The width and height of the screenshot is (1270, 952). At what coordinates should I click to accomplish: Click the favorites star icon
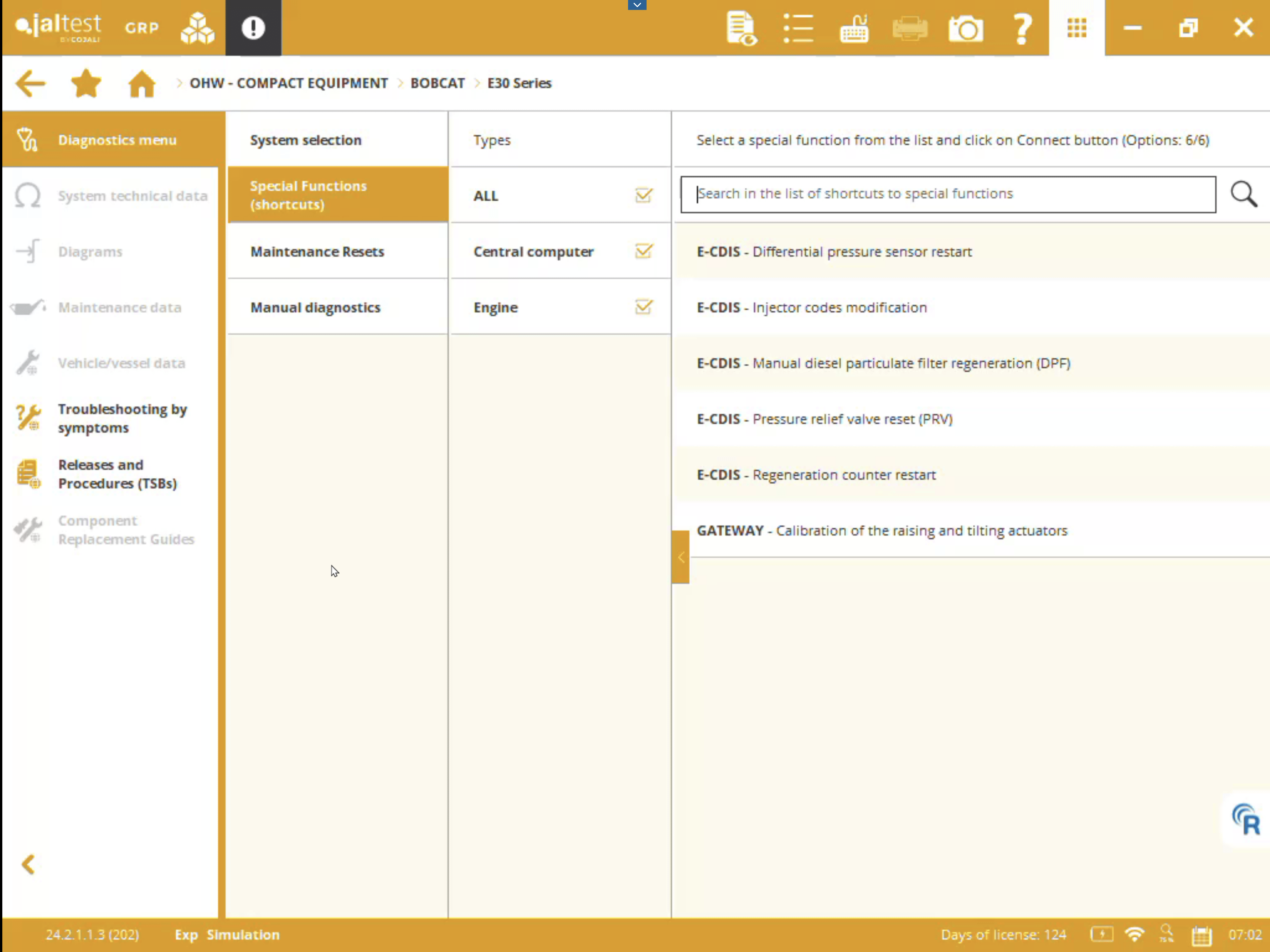[86, 83]
